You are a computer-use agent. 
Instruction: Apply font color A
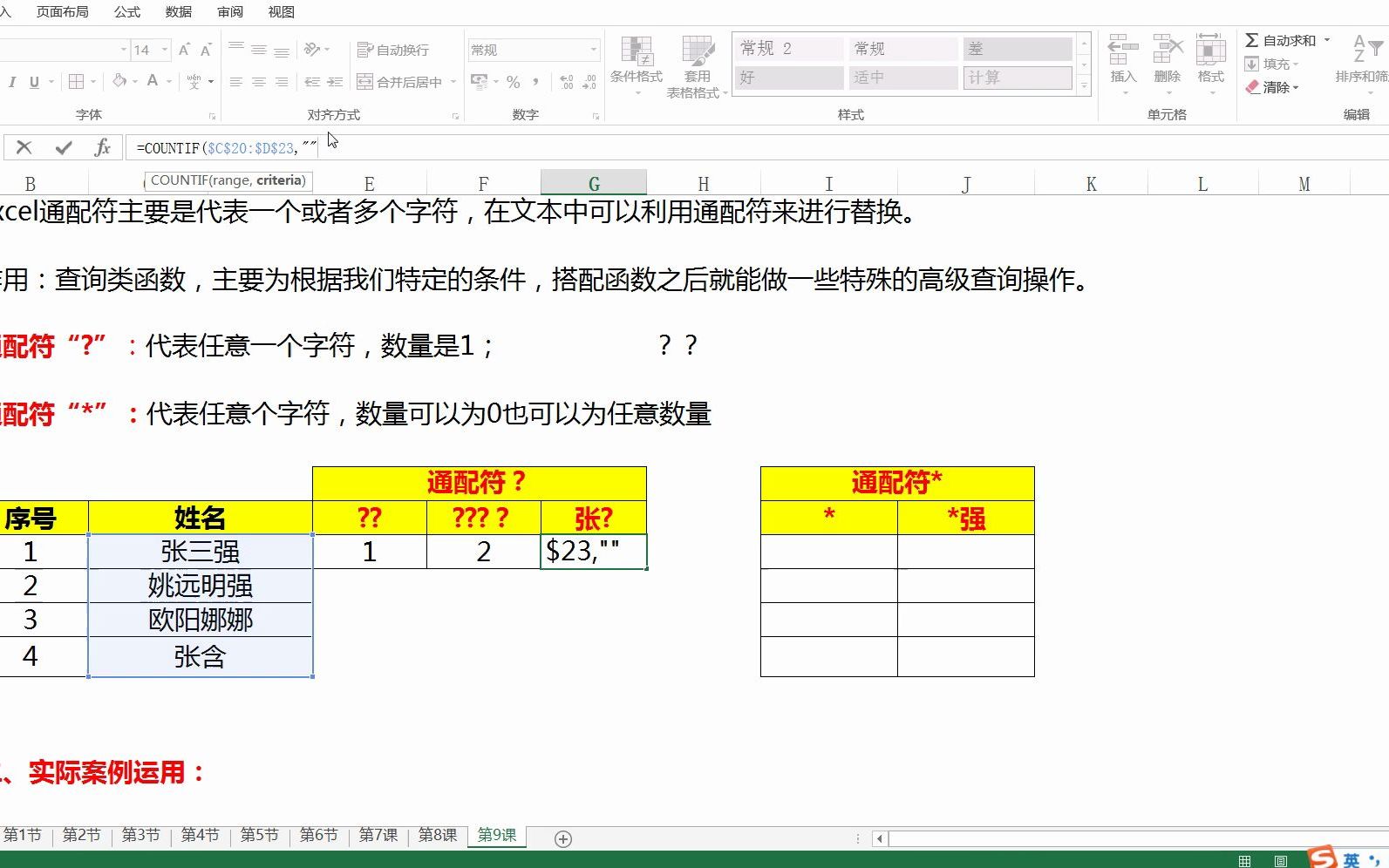coord(153,82)
